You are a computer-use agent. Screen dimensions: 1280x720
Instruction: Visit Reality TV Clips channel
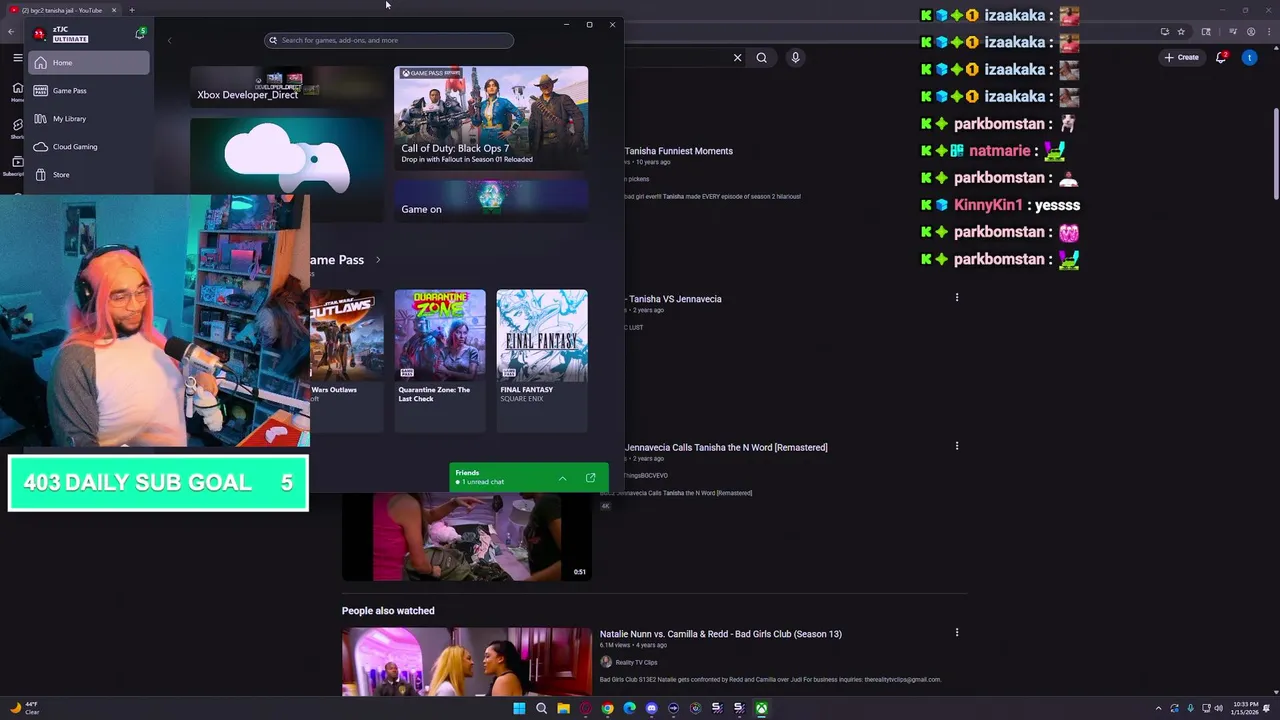635,662
